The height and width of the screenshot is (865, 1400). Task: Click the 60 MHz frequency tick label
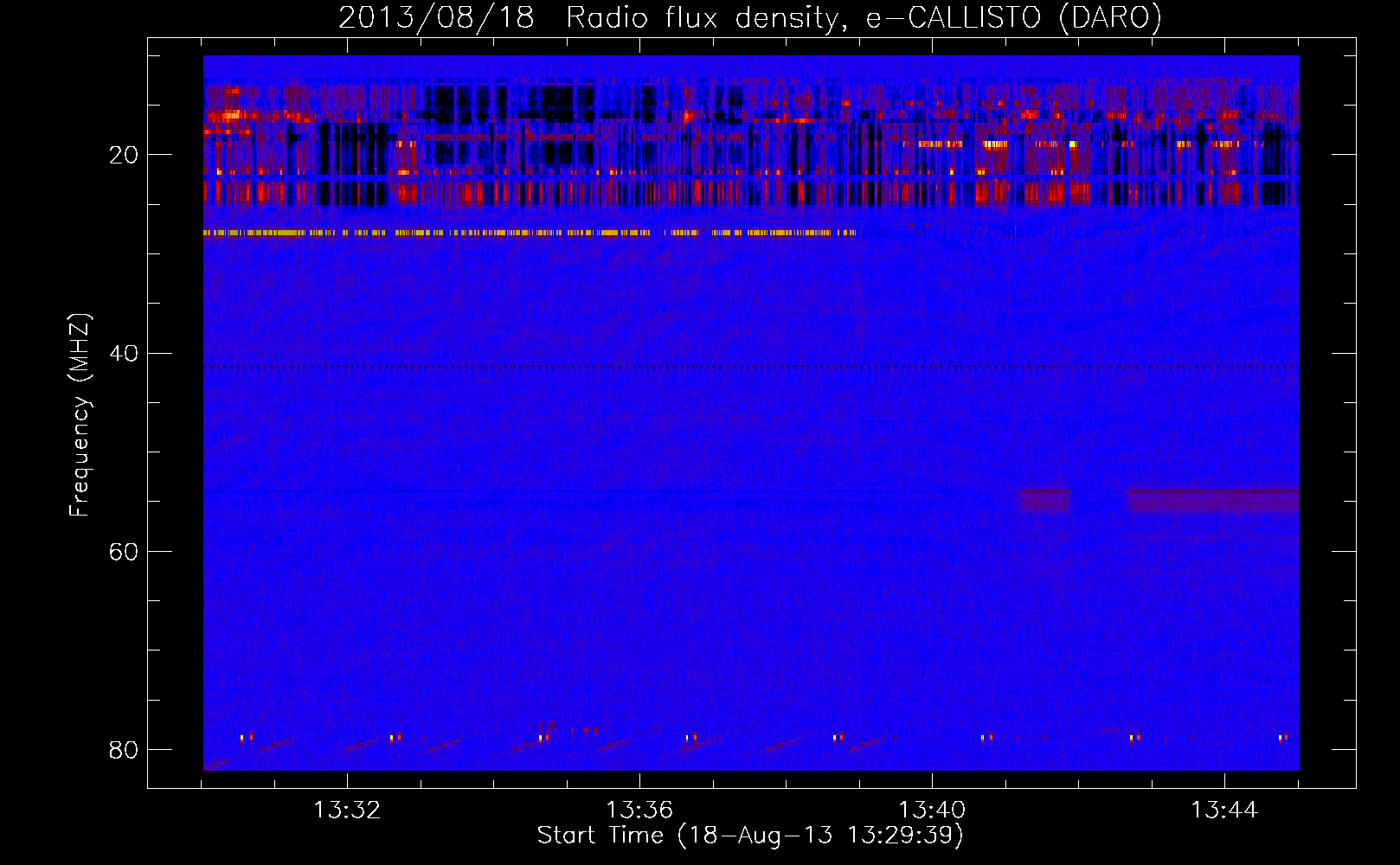coord(124,551)
